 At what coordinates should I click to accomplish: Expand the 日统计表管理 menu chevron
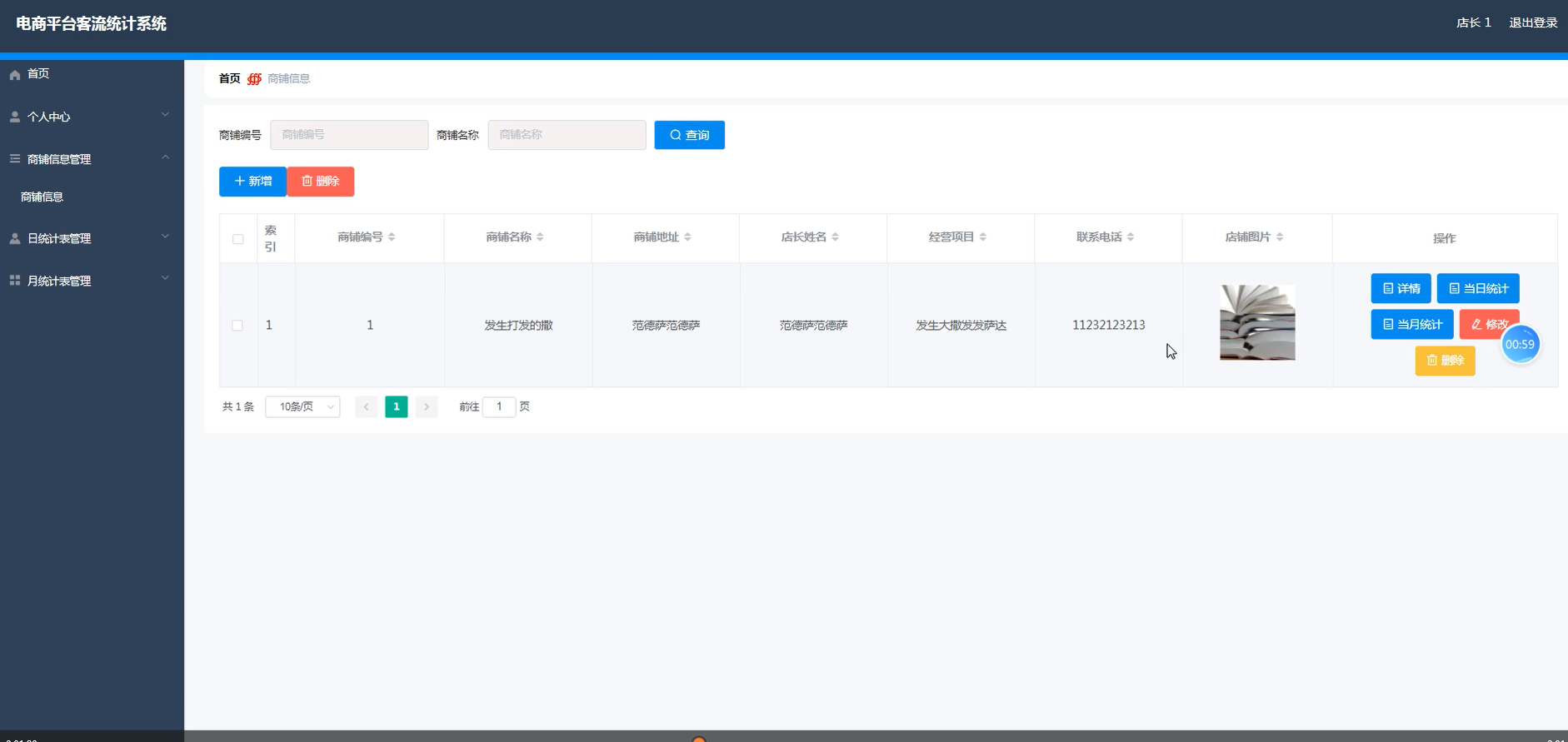tap(165, 237)
